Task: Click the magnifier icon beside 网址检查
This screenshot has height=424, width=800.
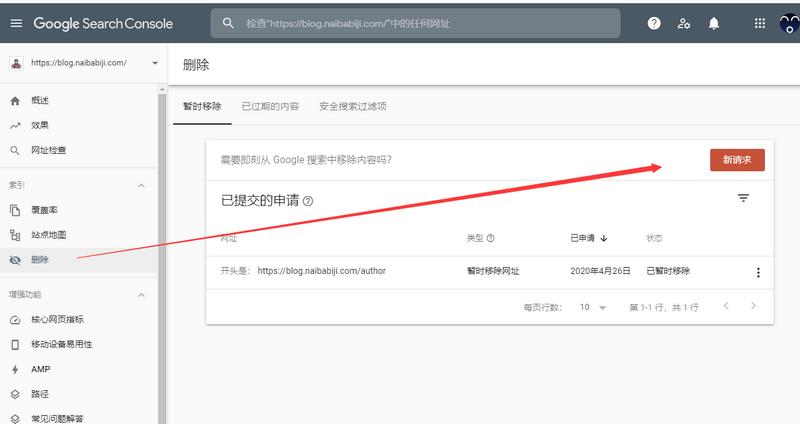Action: click(15, 151)
